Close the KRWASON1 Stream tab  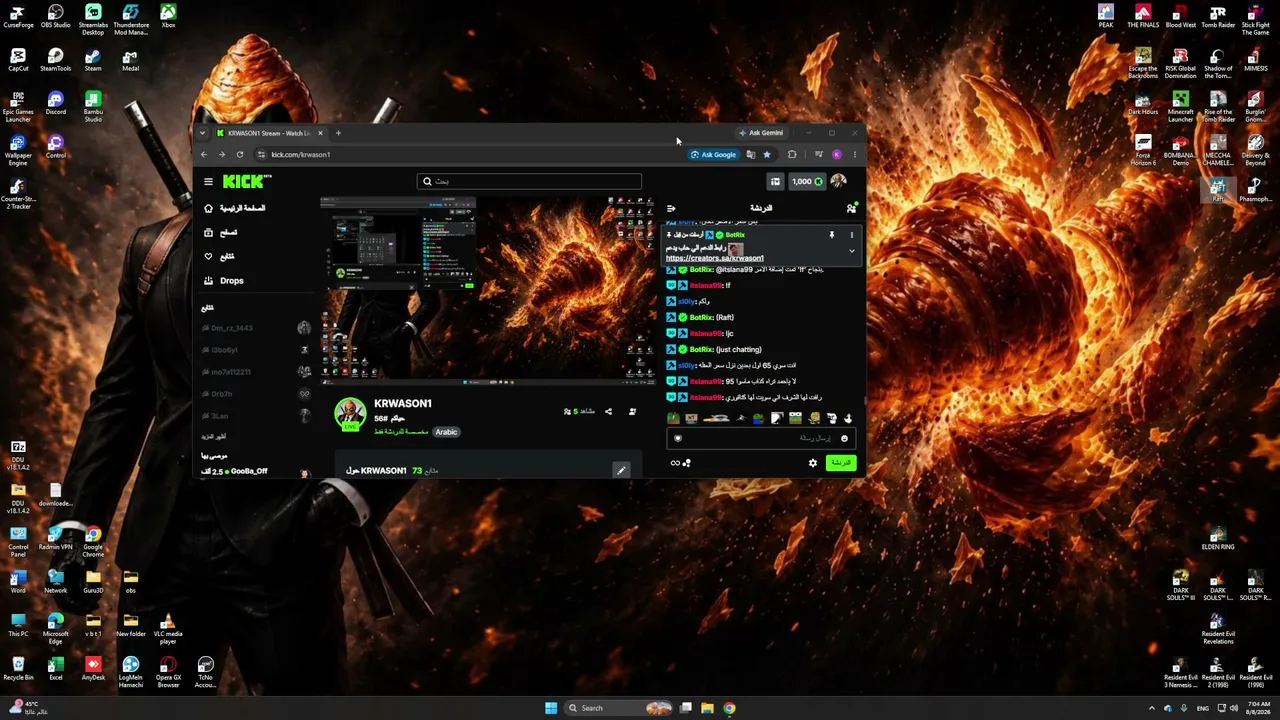click(x=320, y=133)
